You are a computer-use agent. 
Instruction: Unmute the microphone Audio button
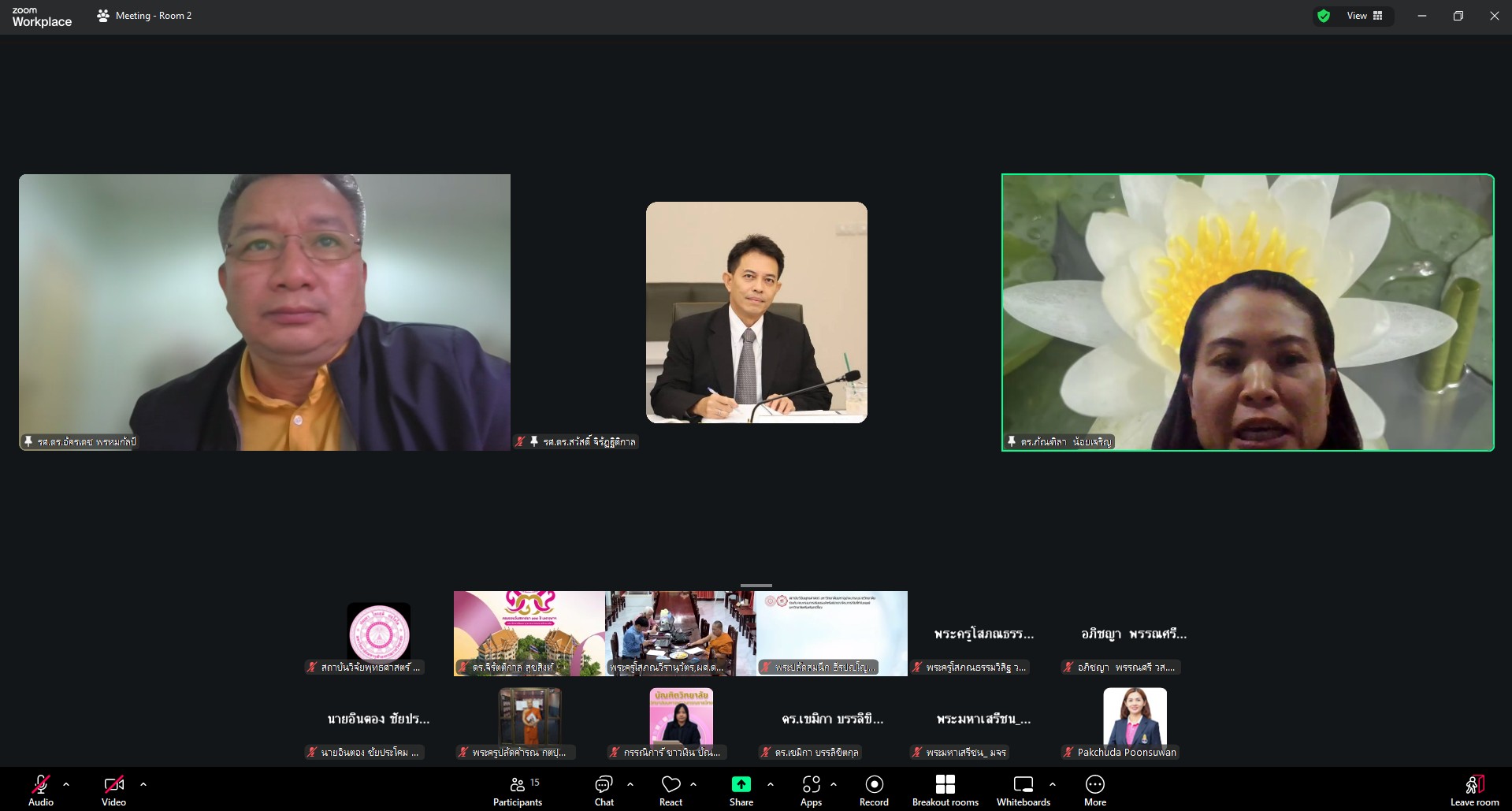pyautogui.click(x=41, y=790)
